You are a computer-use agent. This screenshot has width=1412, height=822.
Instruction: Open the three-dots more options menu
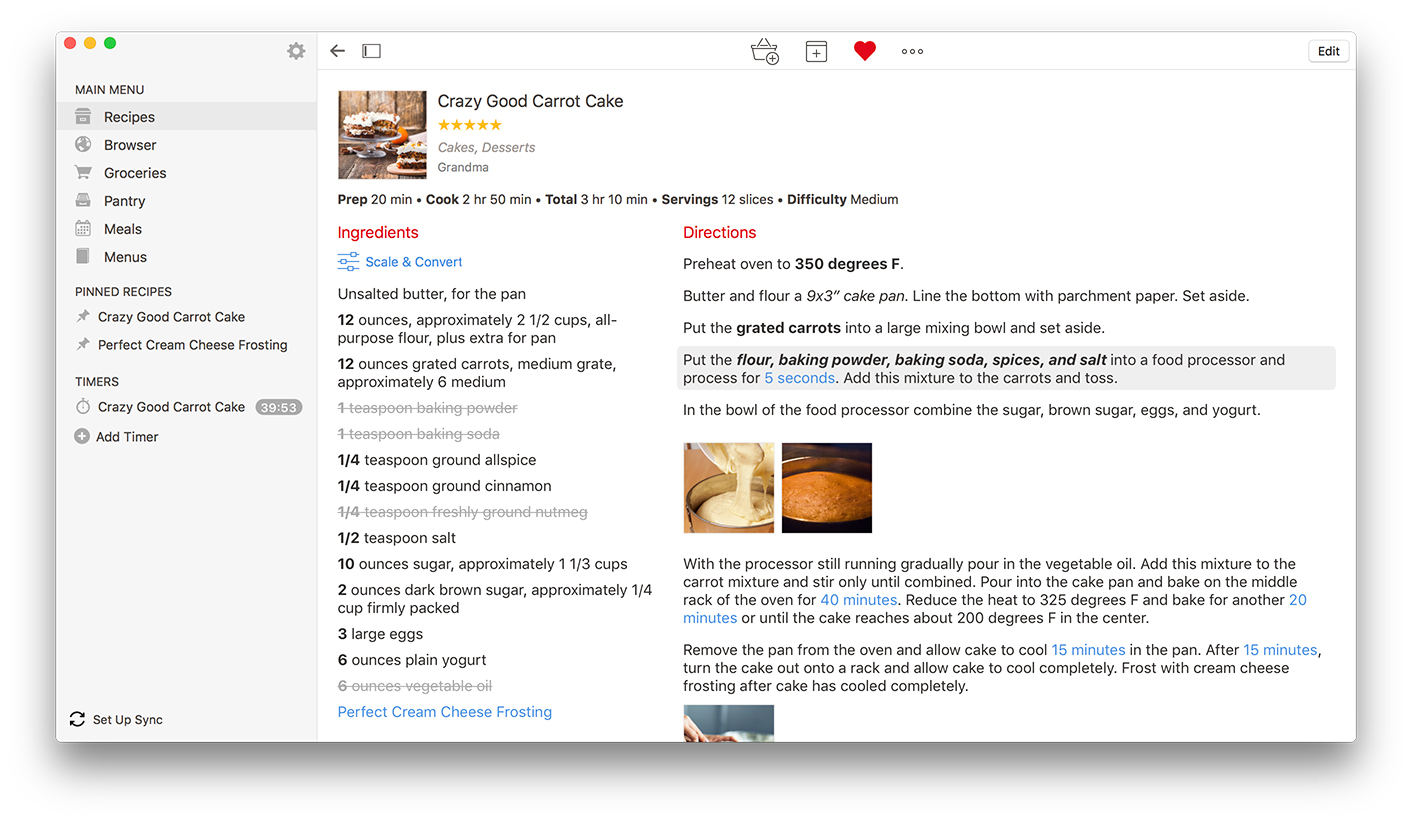(x=912, y=51)
